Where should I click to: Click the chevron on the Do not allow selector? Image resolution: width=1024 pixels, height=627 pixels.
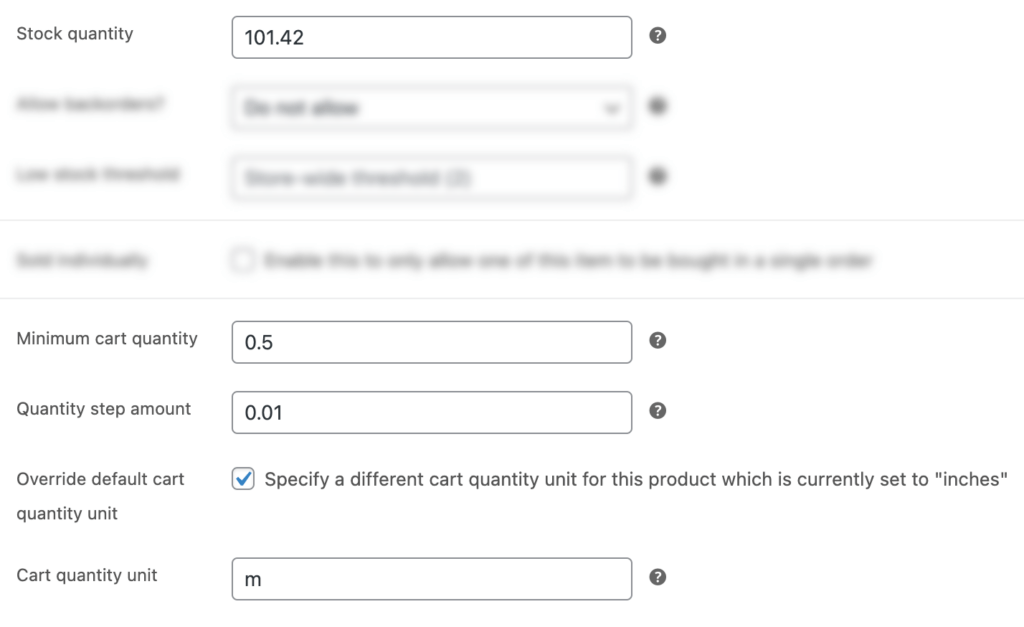pos(611,106)
